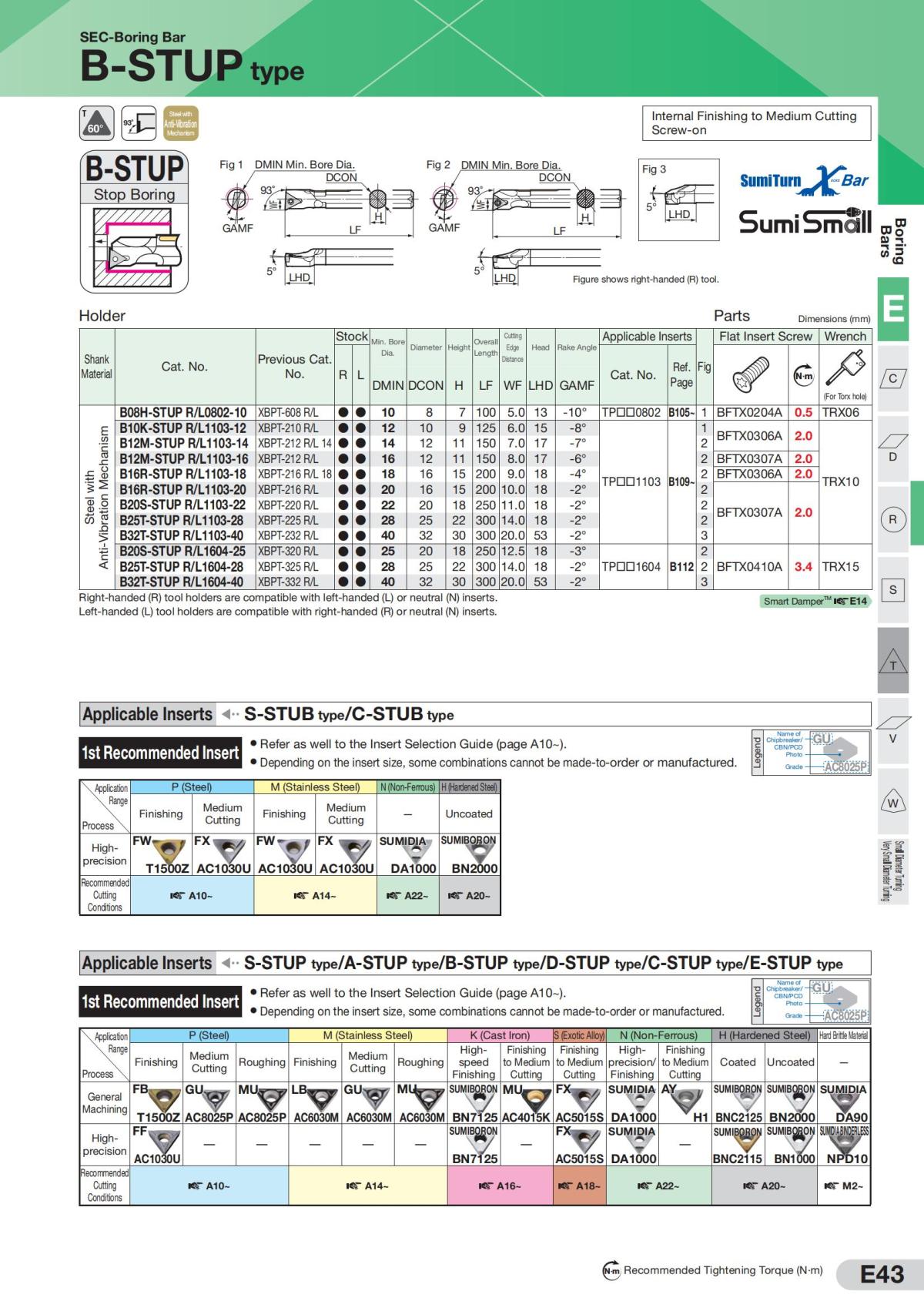Select the S square insert side tab

click(893, 590)
